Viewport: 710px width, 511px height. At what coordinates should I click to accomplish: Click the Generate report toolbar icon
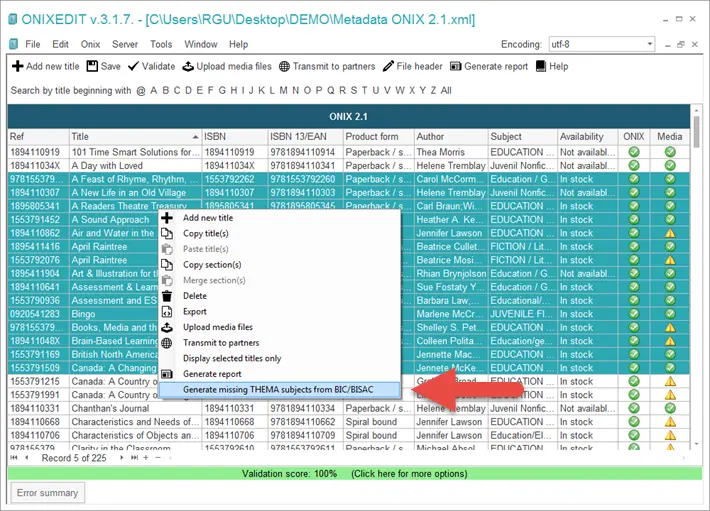(456, 67)
